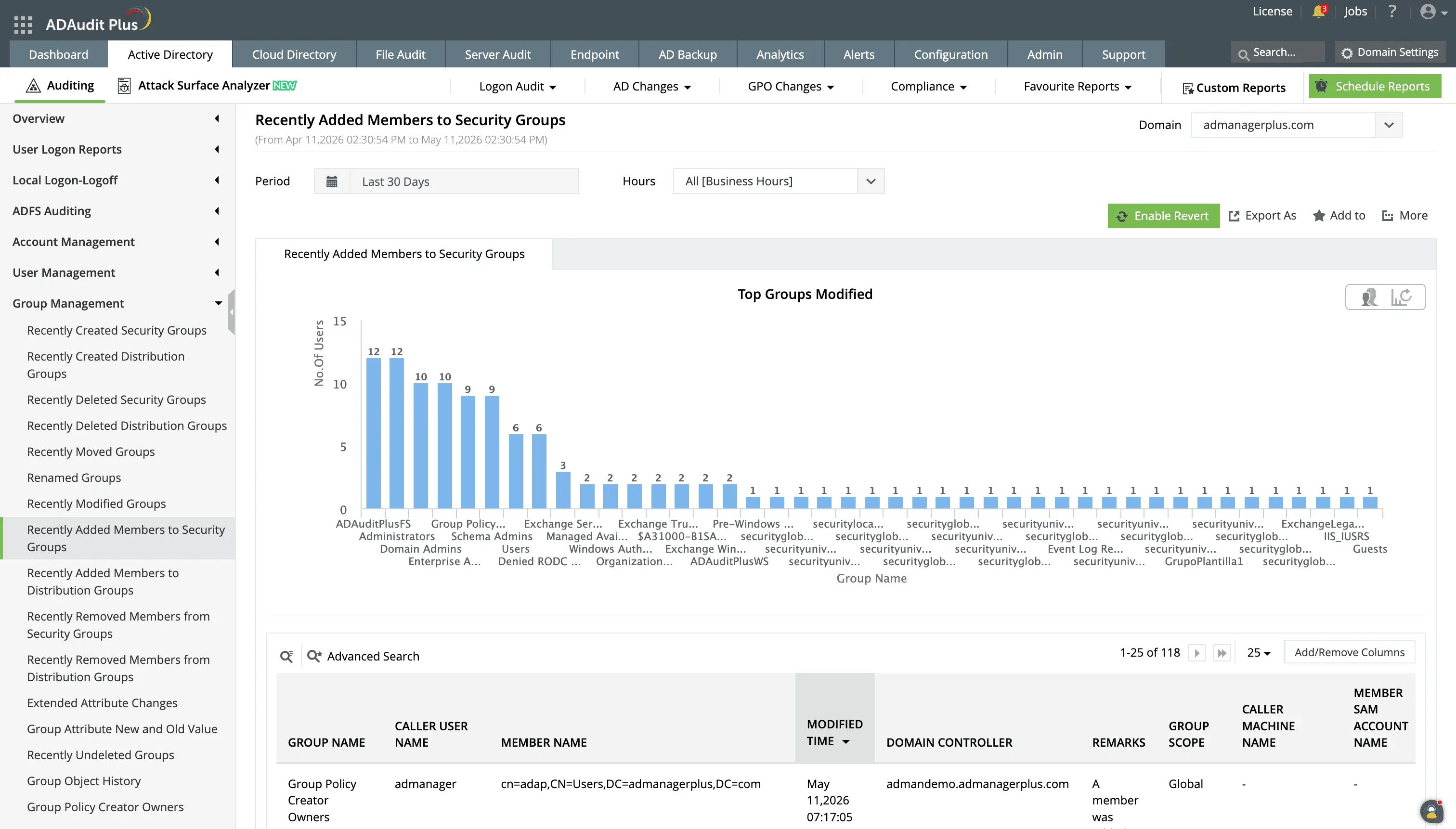Open the File Audit tab

tap(400, 54)
